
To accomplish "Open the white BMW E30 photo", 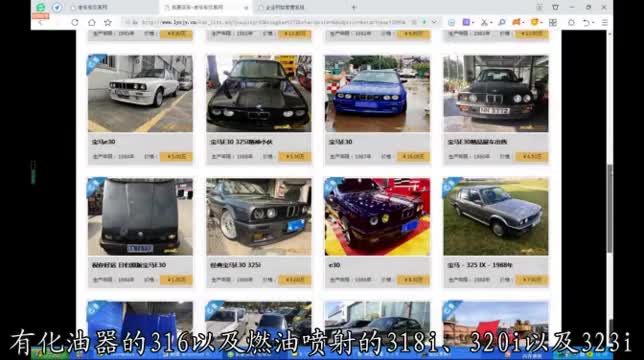I will [140, 94].
